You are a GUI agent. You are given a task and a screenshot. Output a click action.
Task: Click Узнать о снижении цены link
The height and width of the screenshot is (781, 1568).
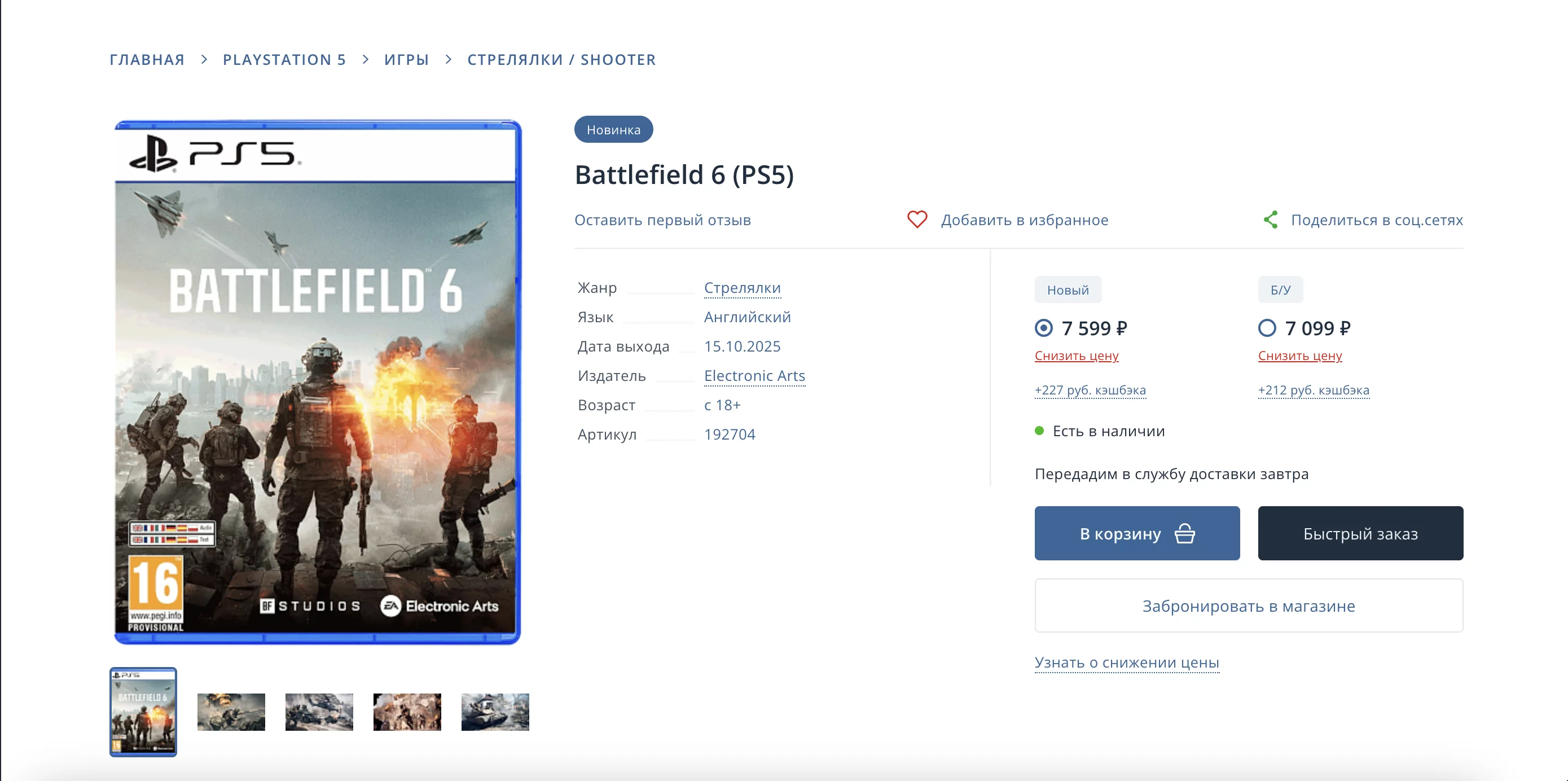point(1127,662)
